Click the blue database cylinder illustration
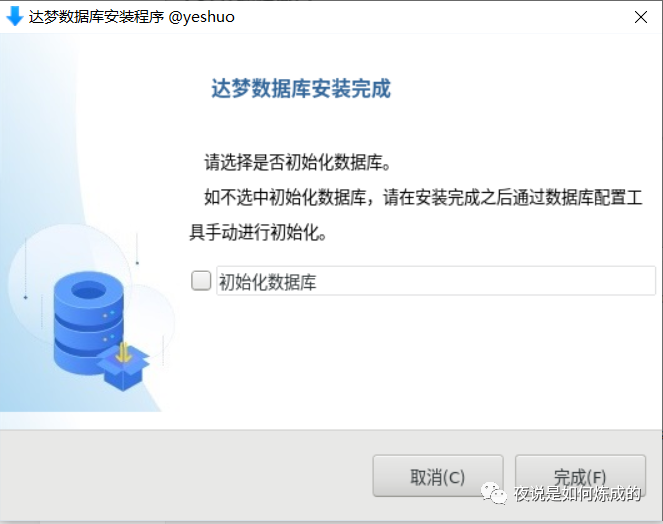 89,321
